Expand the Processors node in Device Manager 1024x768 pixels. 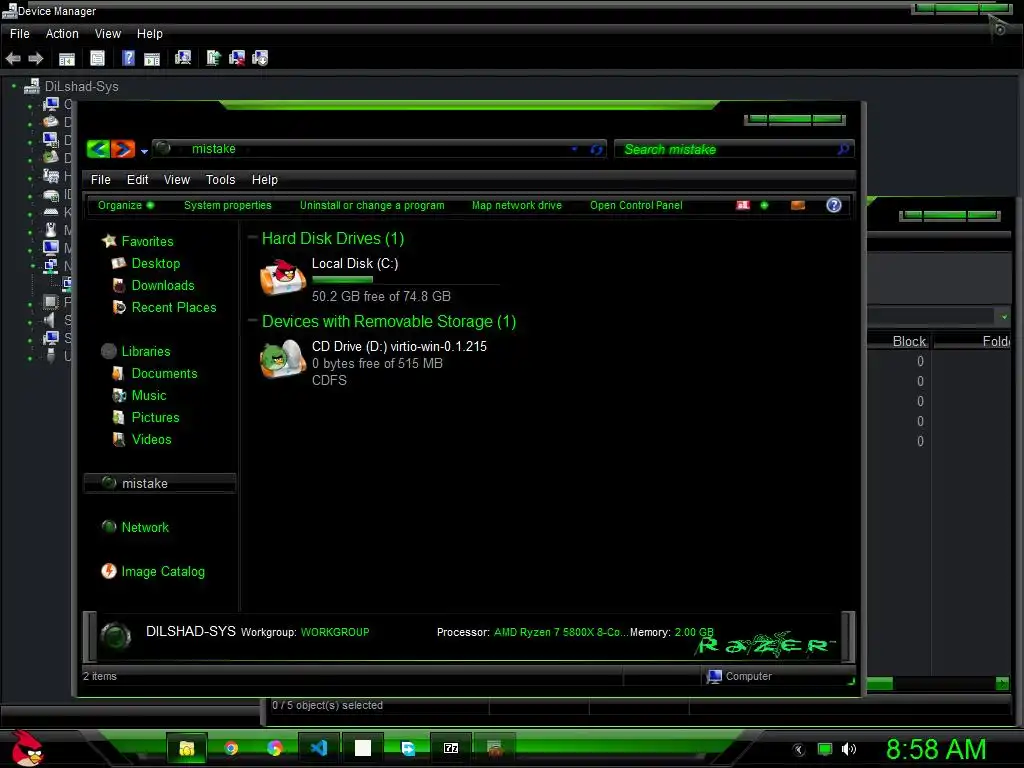30,303
